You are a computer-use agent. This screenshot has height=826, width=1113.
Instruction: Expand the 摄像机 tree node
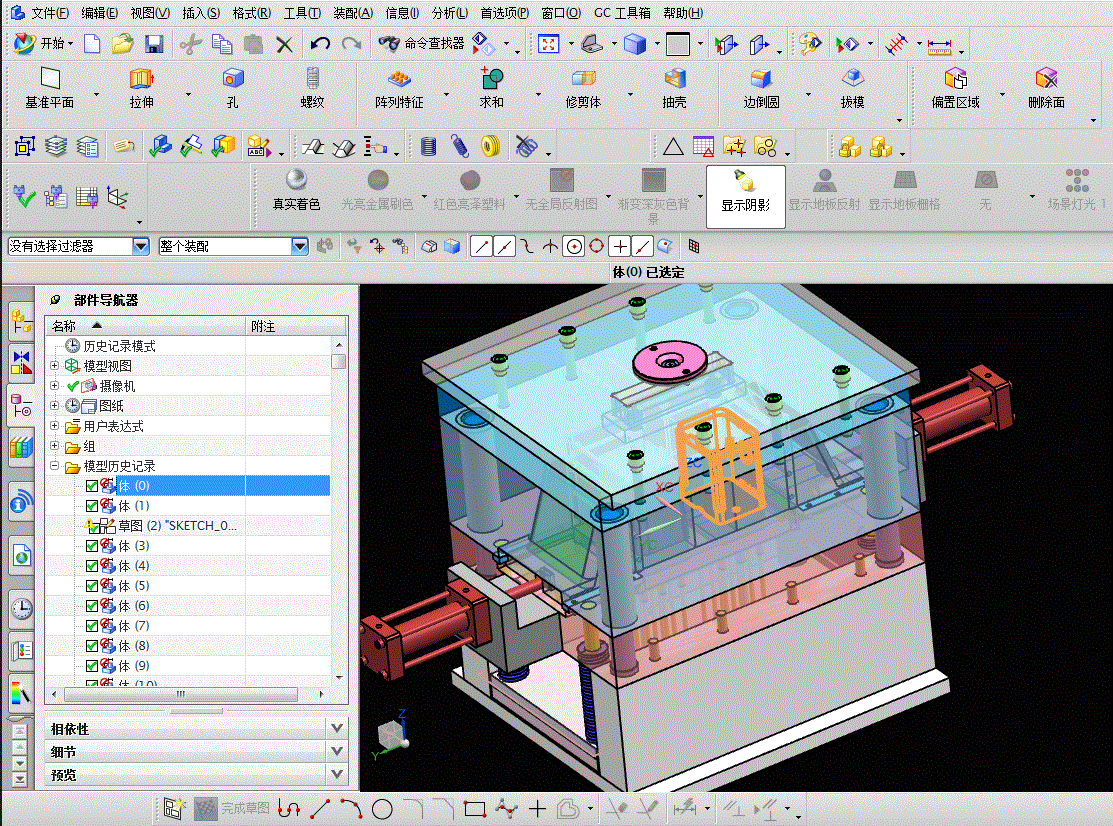pos(55,385)
